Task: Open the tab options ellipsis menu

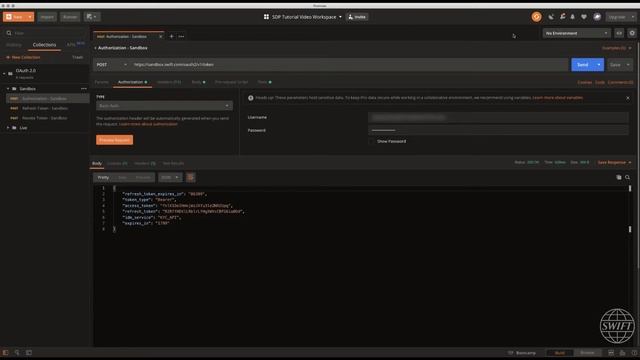Action: point(181,36)
